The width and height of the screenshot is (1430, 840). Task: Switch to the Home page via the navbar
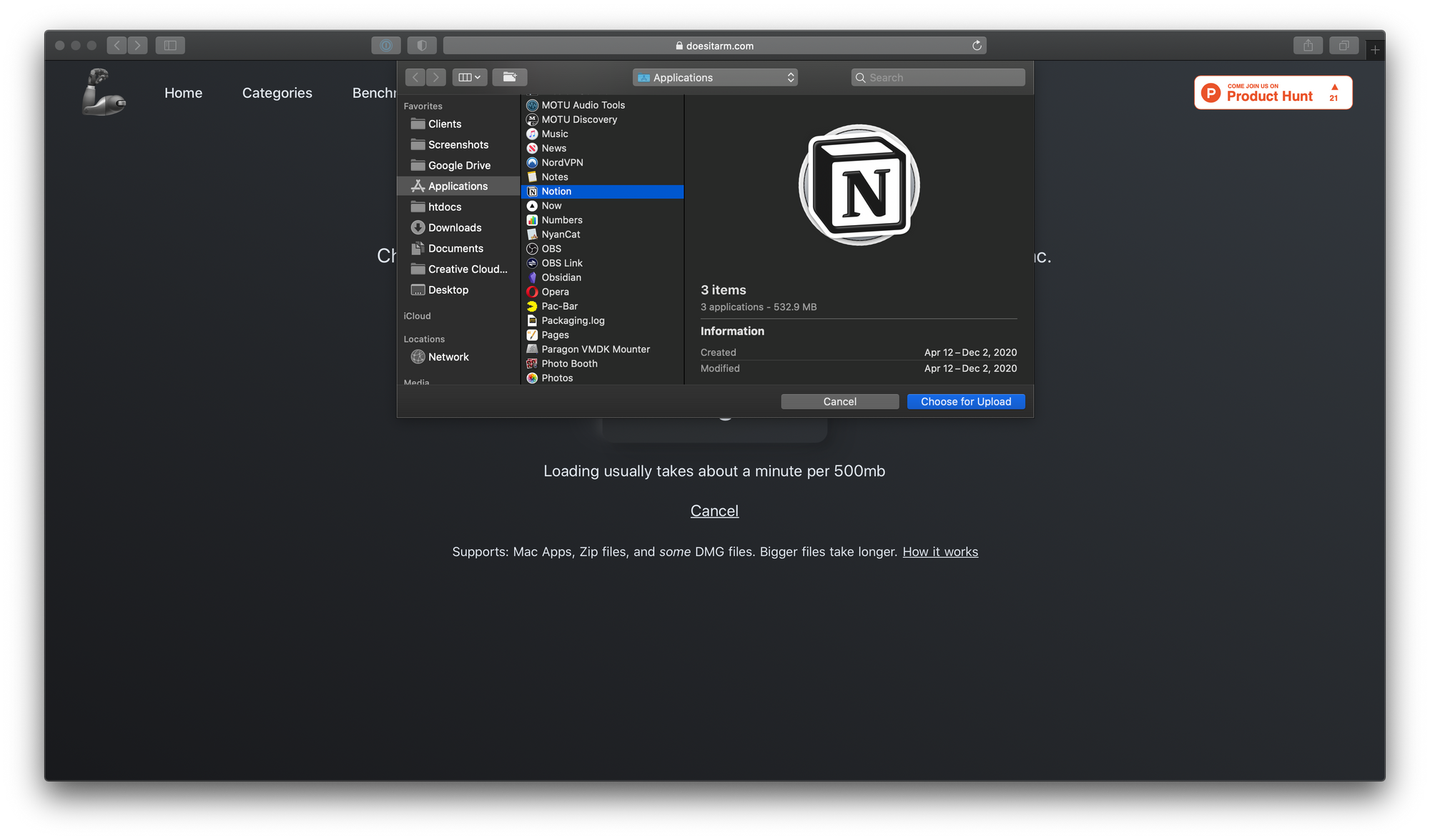pyautogui.click(x=183, y=93)
